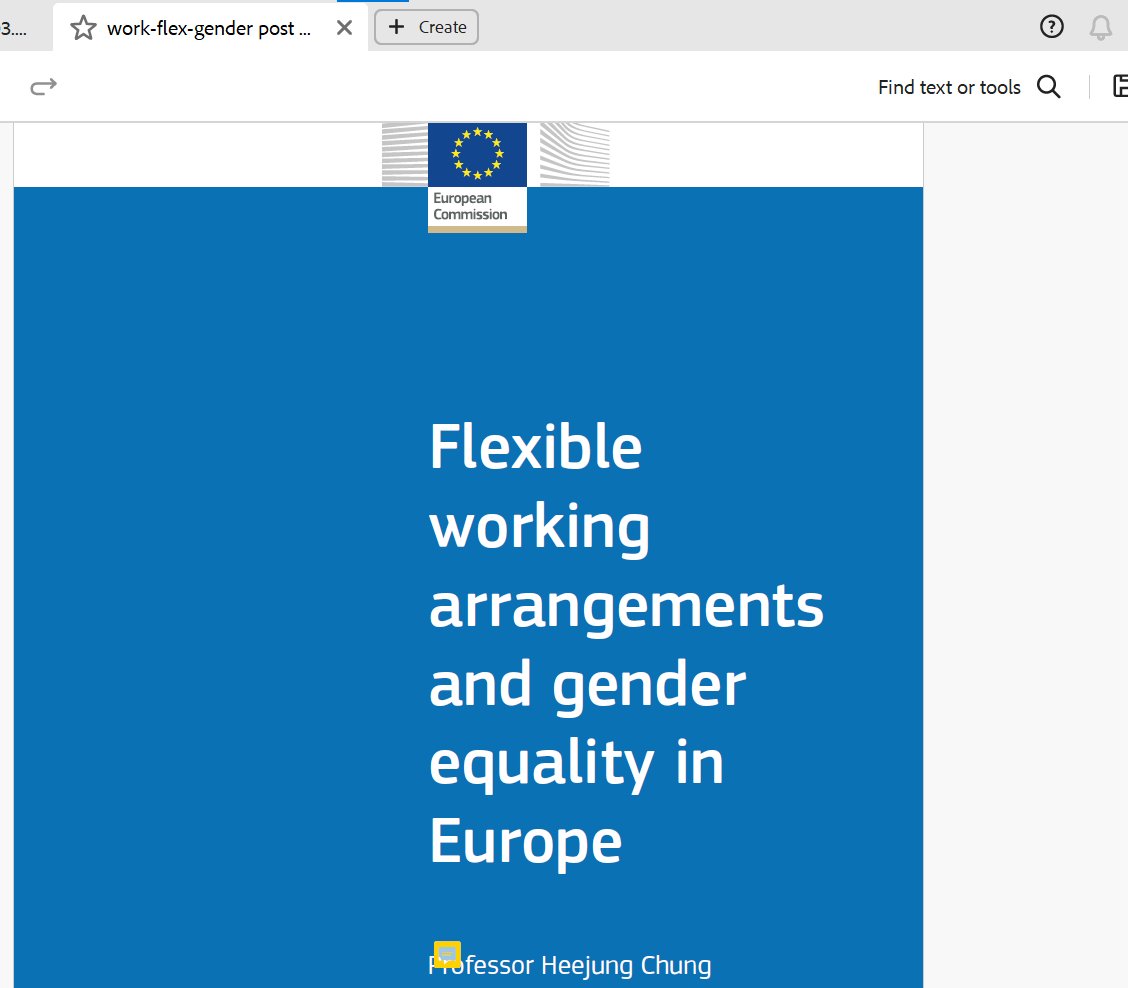Image resolution: width=1128 pixels, height=988 pixels.
Task: Switch to the work-flex-gender post tab
Action: point(210,27)
